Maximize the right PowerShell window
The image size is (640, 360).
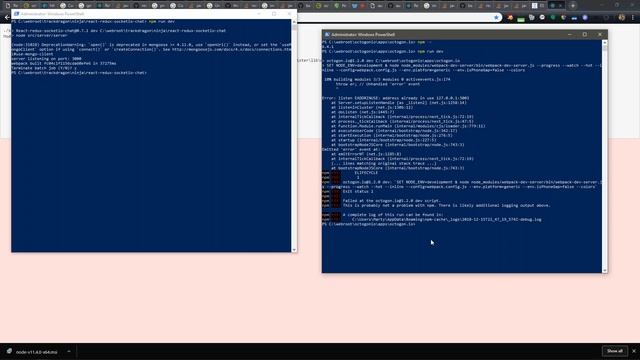584,35
